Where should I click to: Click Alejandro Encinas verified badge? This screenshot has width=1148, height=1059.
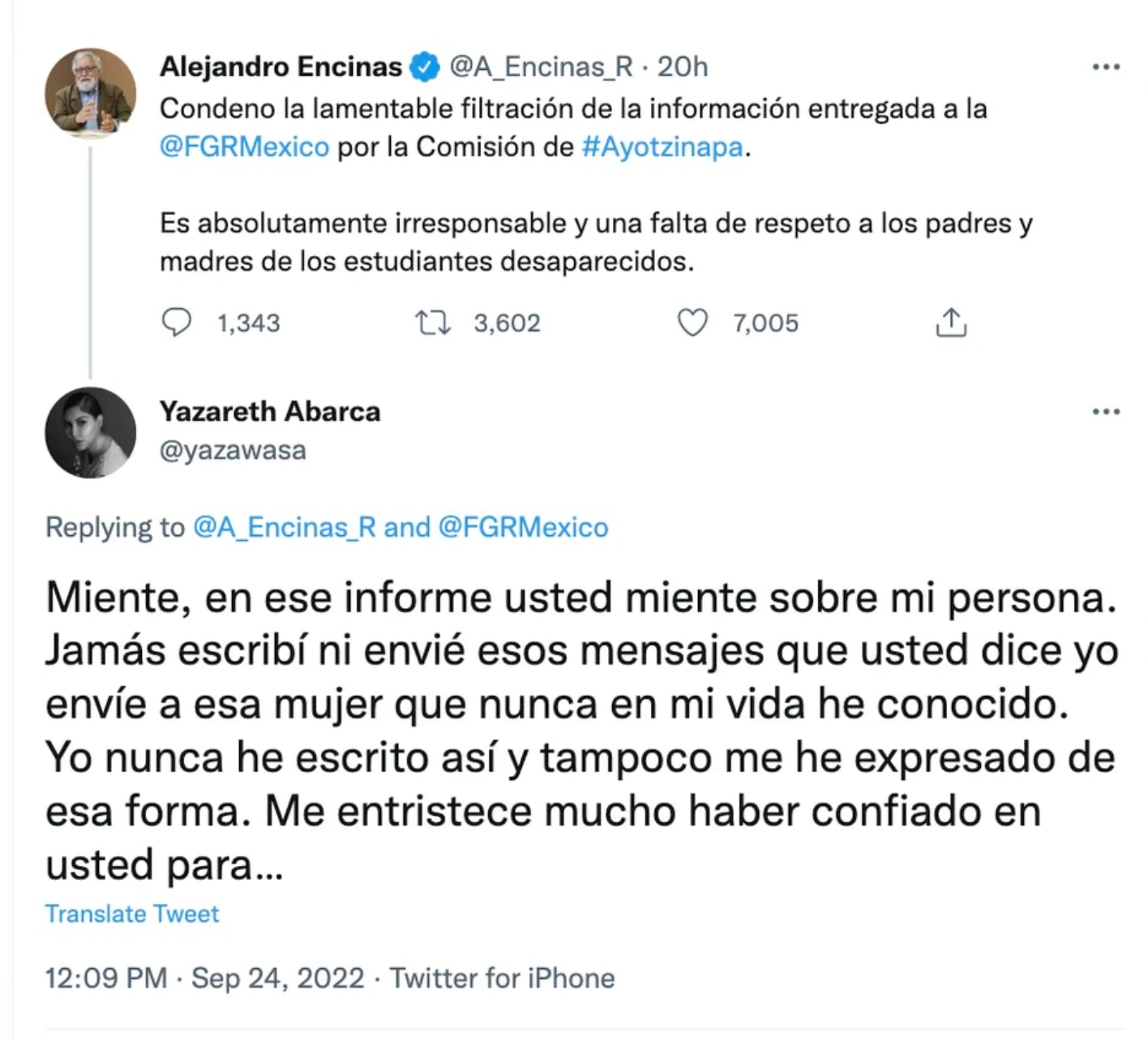tap(426, 66)
